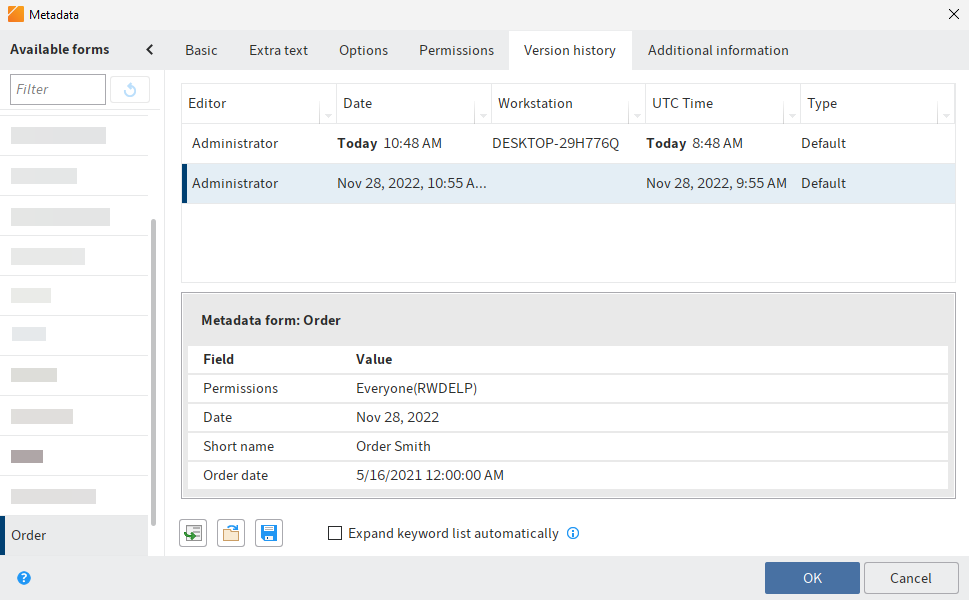Open the UTC Time column filter dropdown

[792, 116]
